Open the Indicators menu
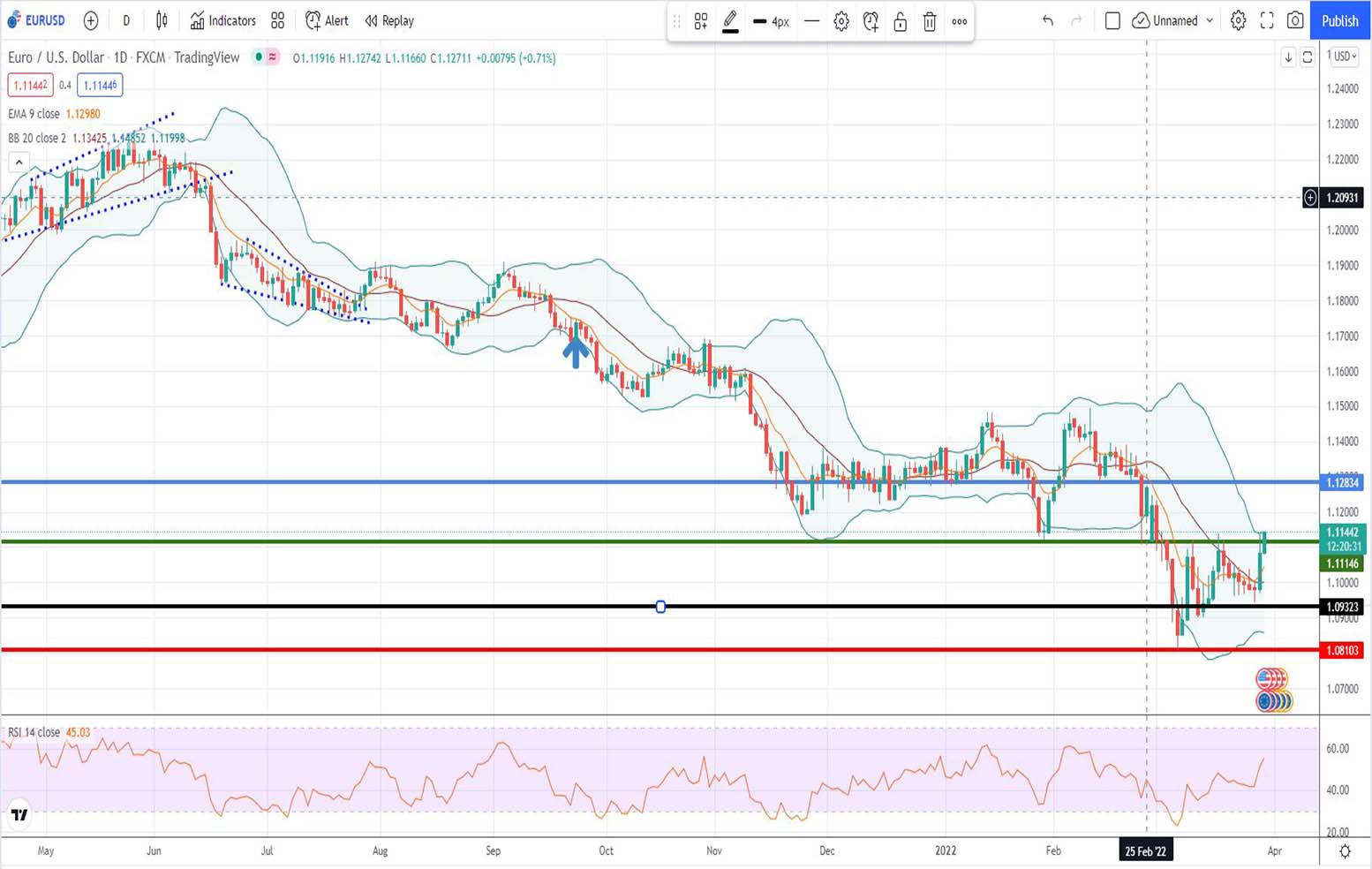 click(x=222, y=20)
